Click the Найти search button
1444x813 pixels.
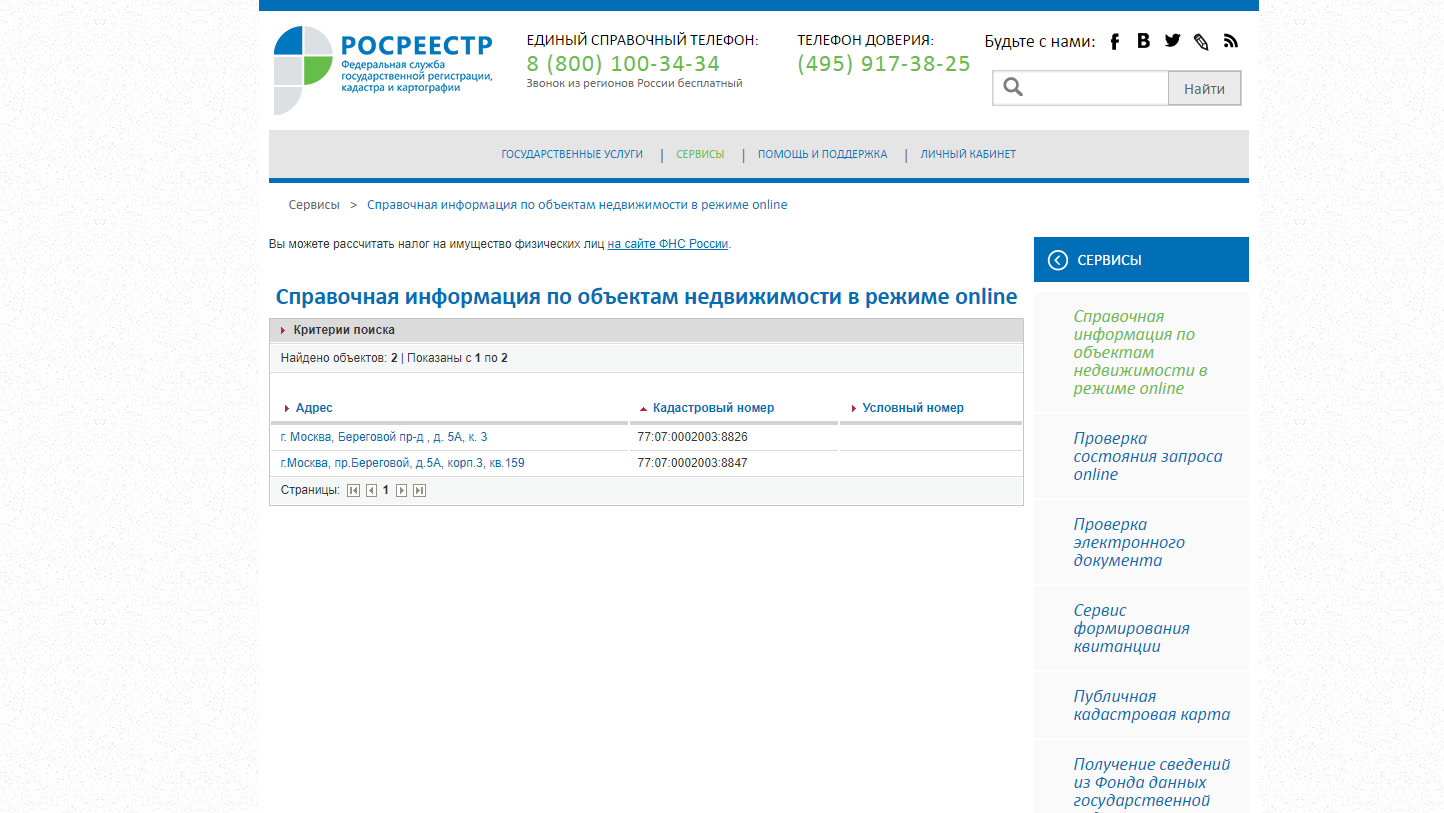click(1204, 88)
